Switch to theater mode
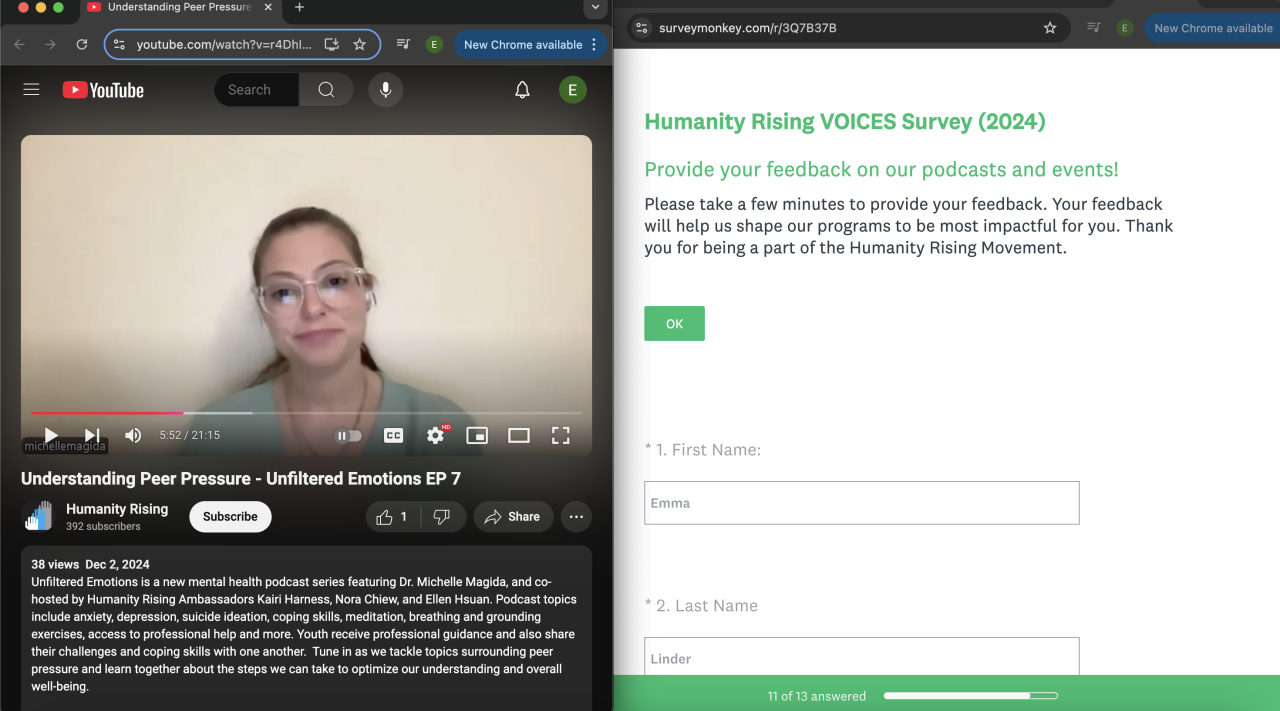The height and width of the screenshot is (711, 1280). 519,435
